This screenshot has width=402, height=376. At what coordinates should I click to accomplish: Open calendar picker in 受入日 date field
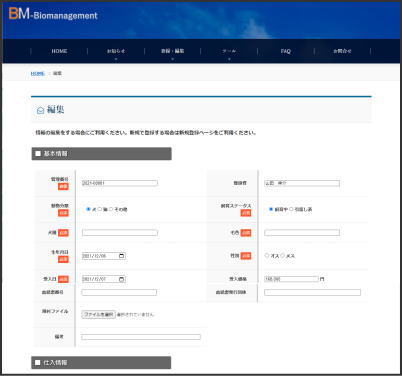122,279
